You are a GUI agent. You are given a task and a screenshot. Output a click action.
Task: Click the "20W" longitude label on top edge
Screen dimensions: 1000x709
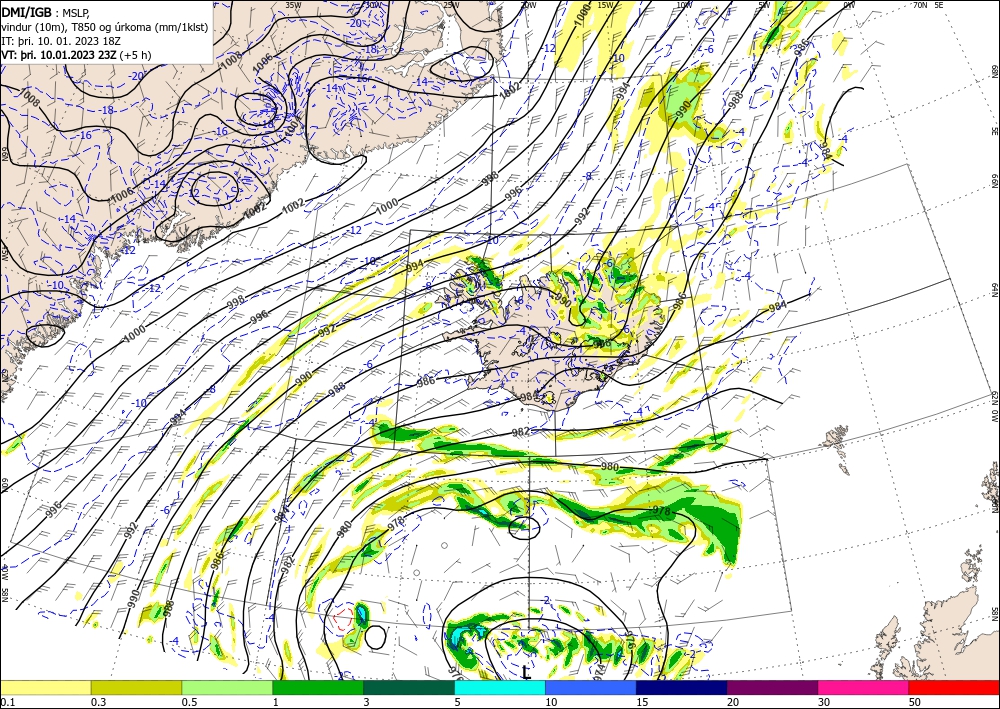click(529, 5)
